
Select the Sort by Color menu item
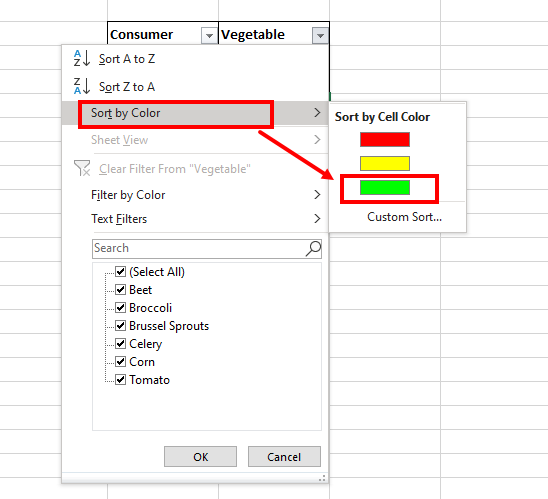(195, 113)
